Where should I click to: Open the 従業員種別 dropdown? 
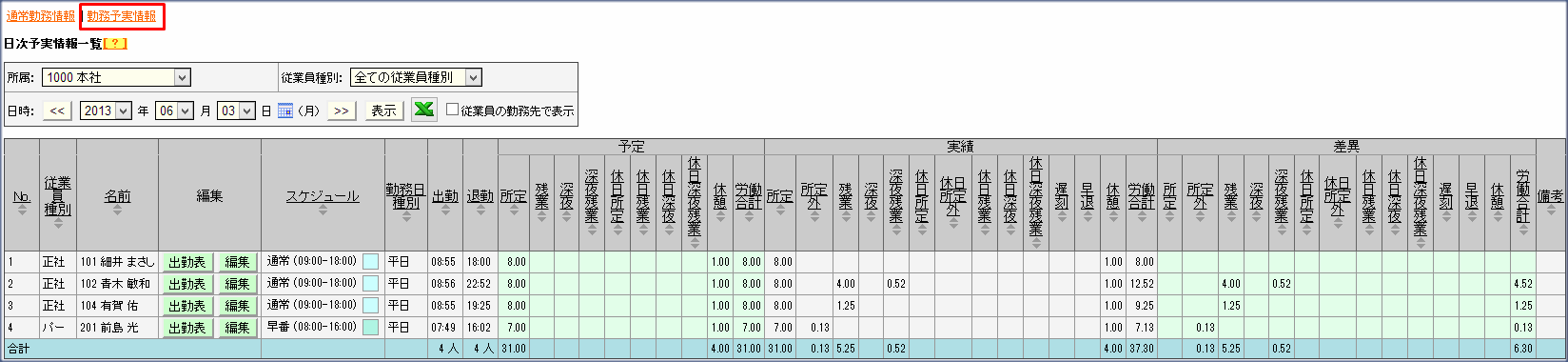(416, 77)
